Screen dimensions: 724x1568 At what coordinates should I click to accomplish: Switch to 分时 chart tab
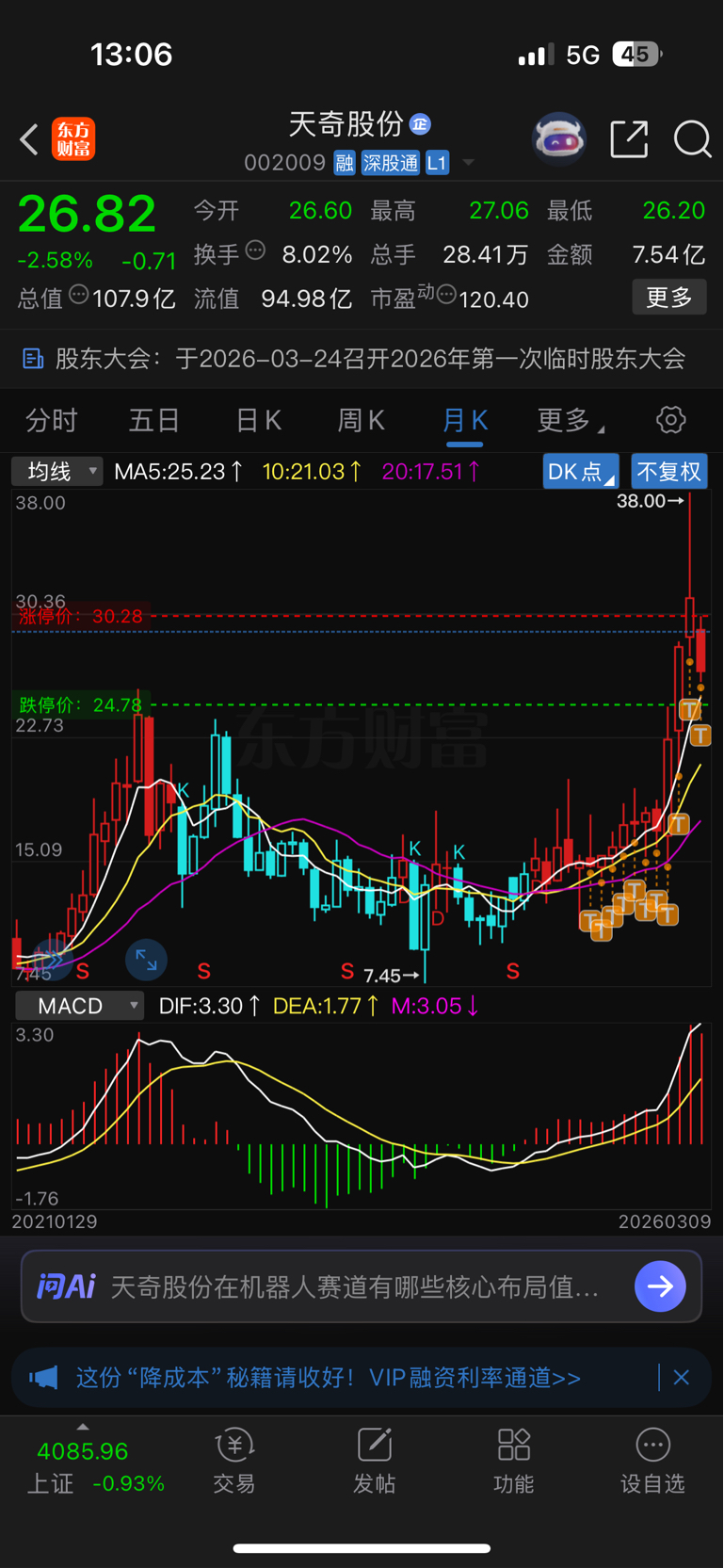[x=52, y=420]
